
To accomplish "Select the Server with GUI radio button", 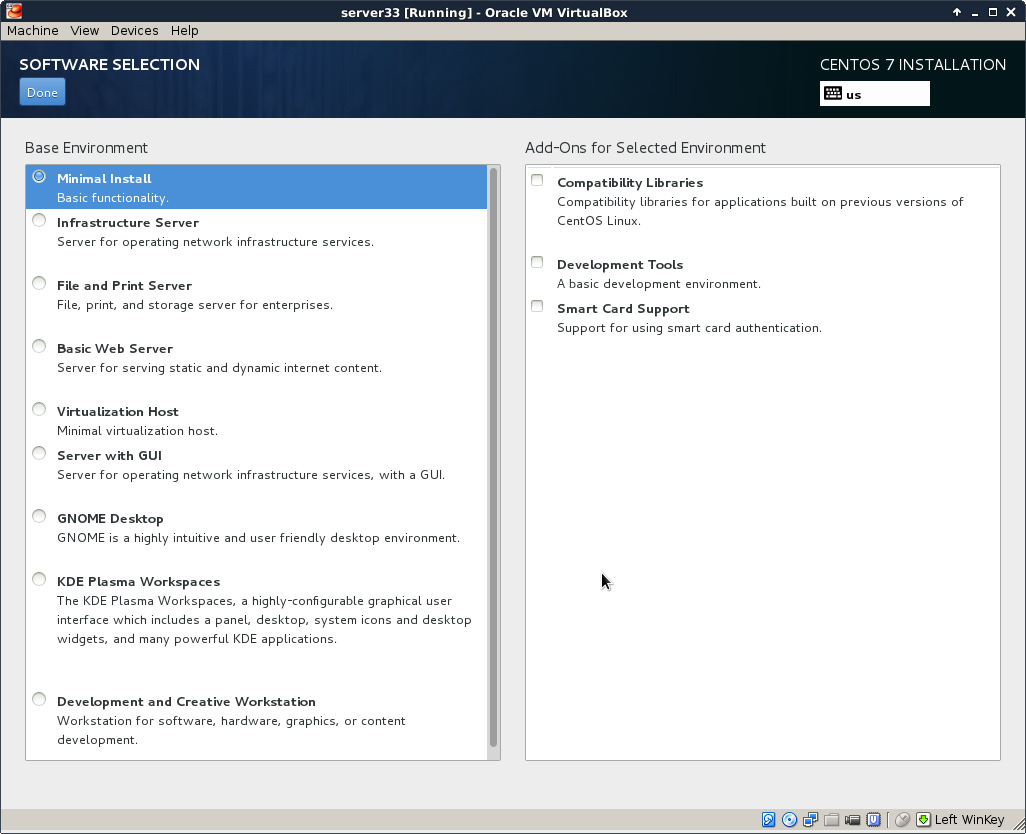I will (39, 454).
